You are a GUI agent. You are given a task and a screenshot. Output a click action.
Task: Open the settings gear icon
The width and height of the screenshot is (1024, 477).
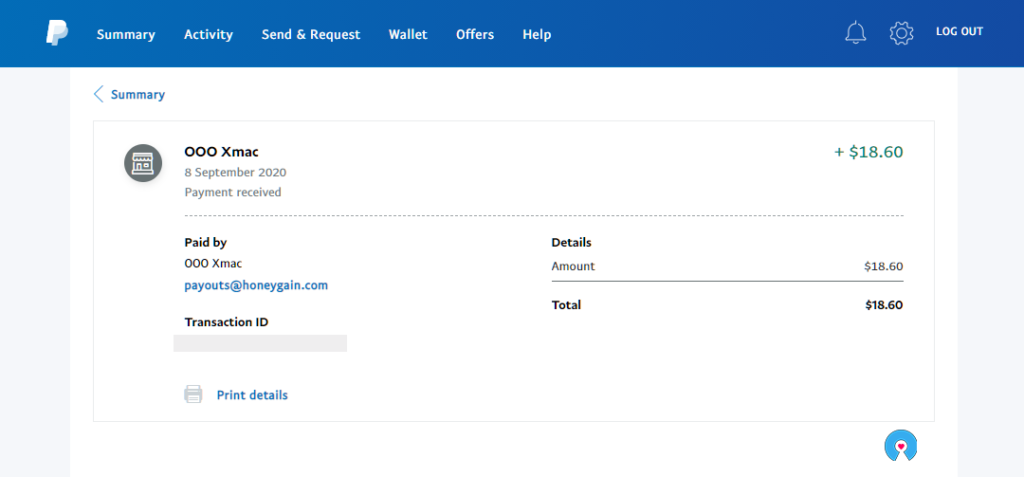click(901, 33)
